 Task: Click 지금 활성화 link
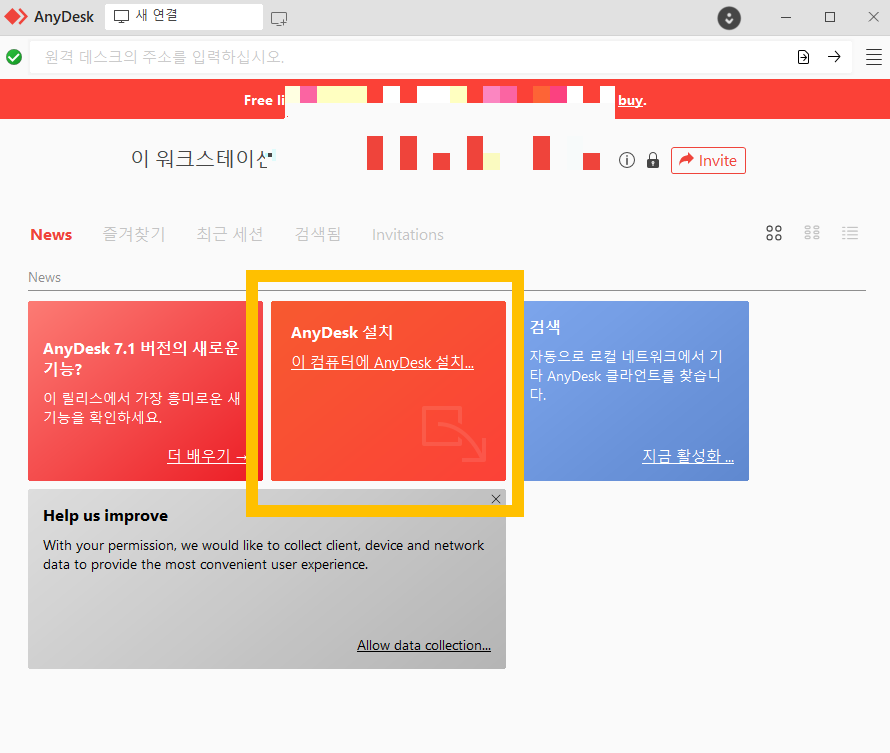tap(688, 456)
